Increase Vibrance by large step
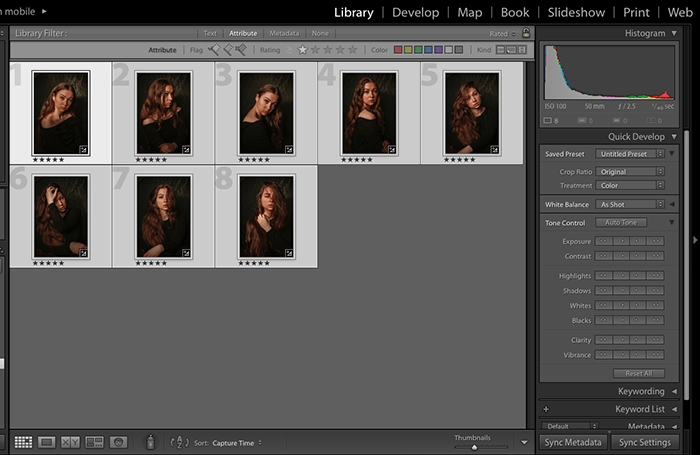The height and width of the screenshot is (455, 700). tap(656, 355)
